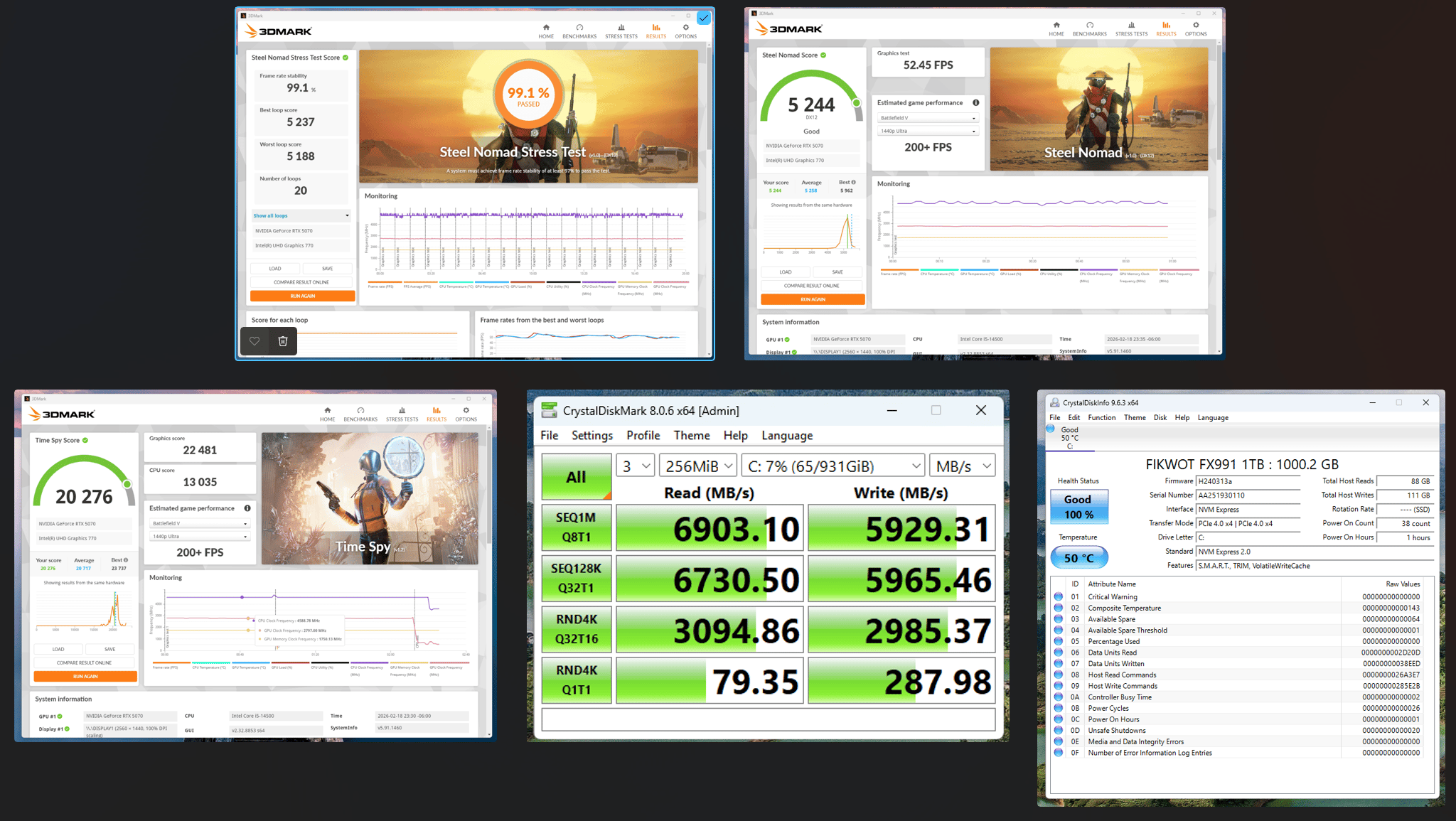Click the Time Spy artwork thumbnail
The image size is (1456, 821).
(370, 499)
